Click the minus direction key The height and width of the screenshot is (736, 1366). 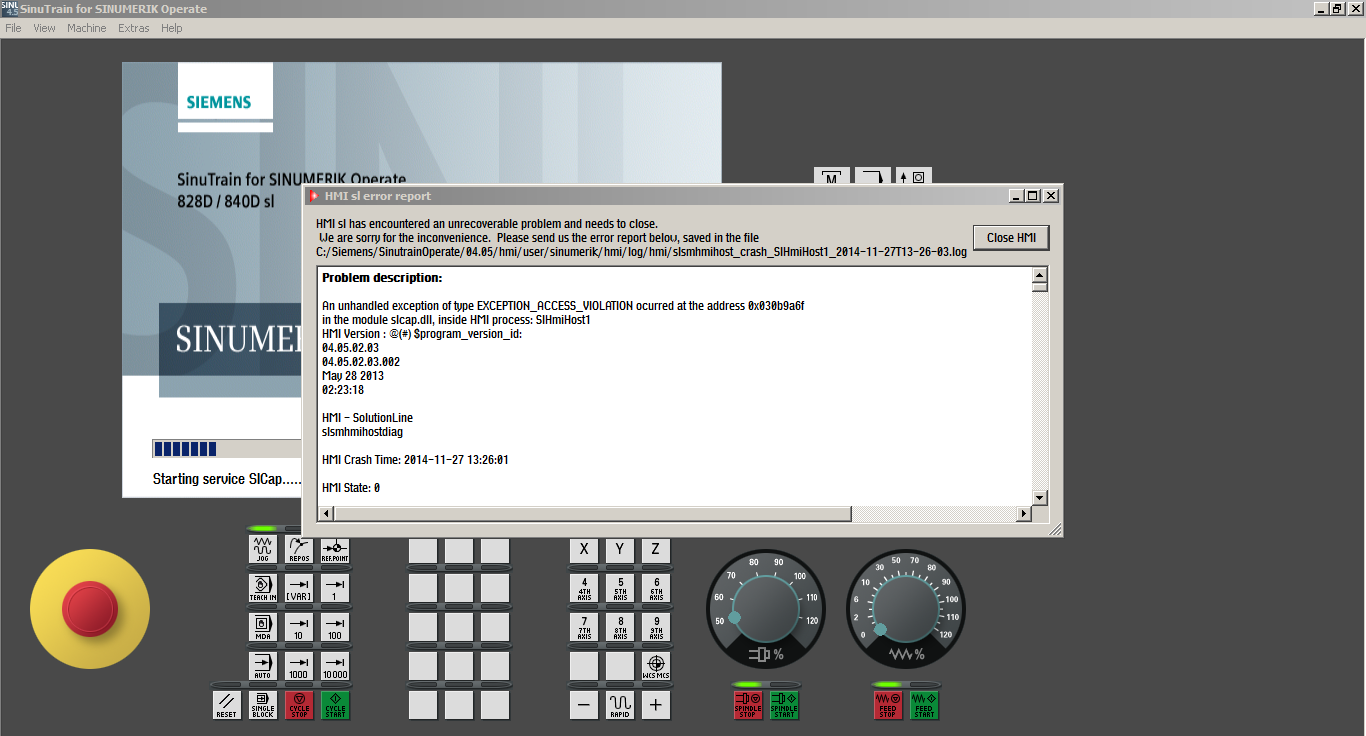584,705
